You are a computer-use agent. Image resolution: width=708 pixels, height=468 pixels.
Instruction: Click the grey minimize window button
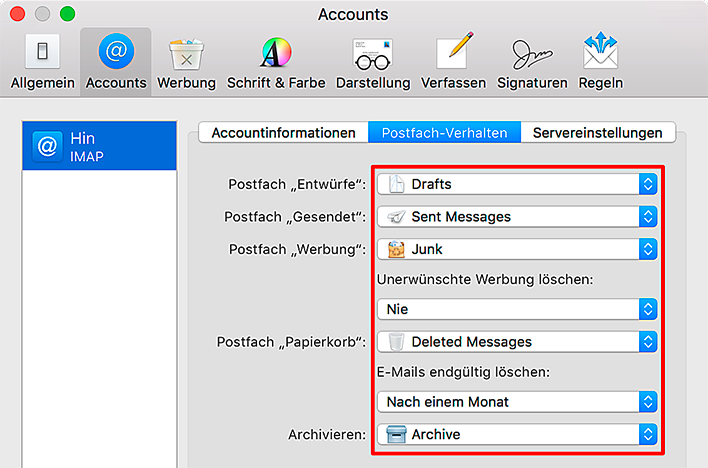[42, 14]
